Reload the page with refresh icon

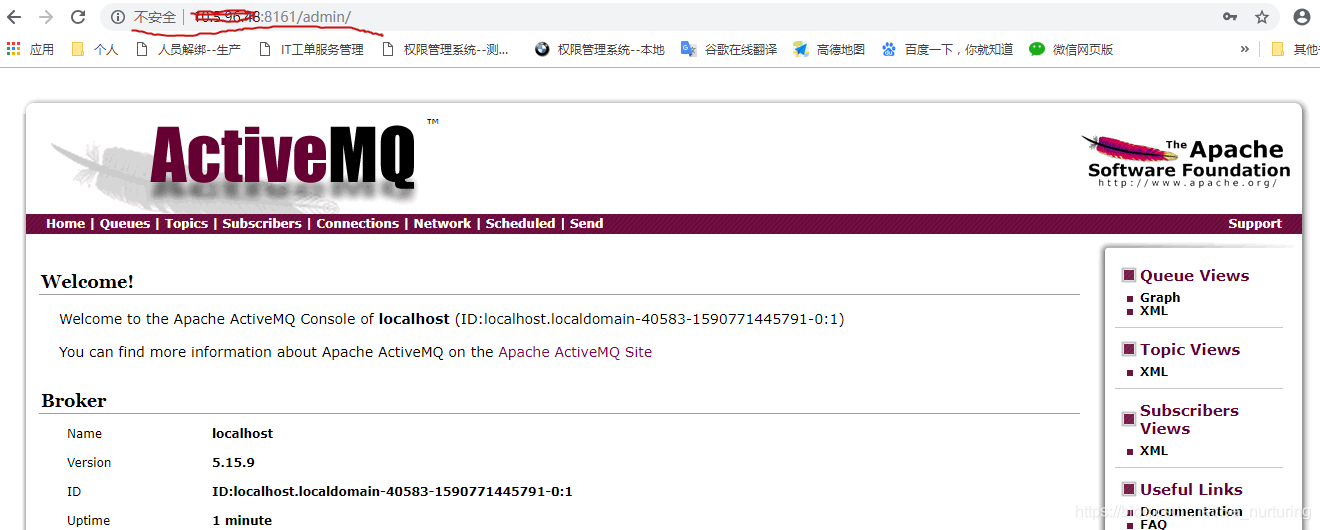tap(78, 17)
